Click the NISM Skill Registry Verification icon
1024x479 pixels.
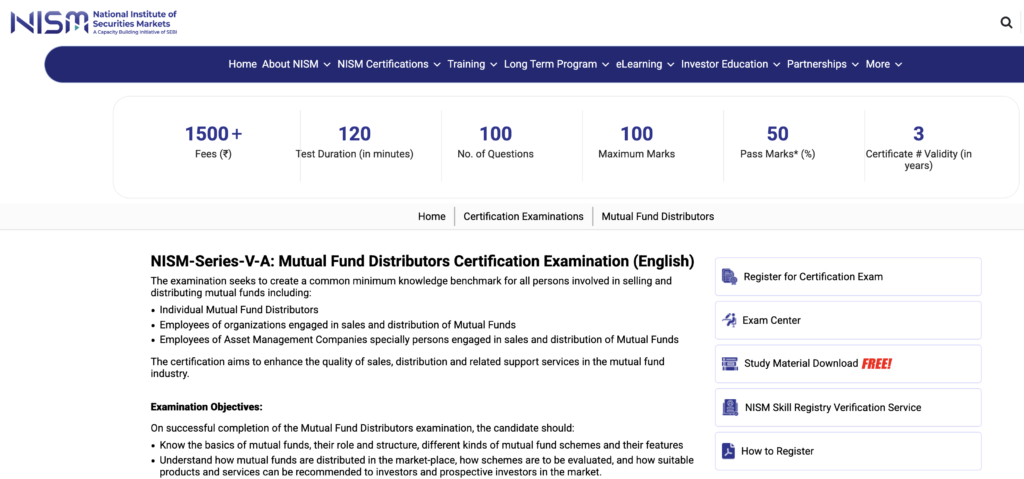(x=729, y=408)
